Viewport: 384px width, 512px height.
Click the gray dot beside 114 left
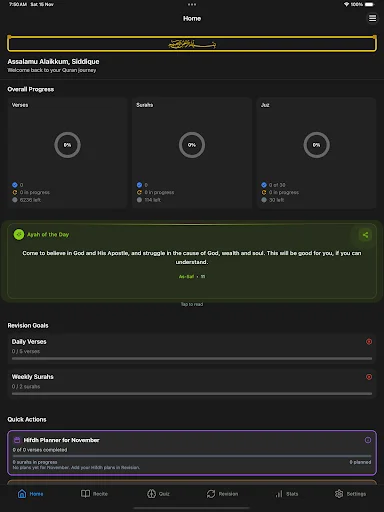pyautogui.click(x=139, y=200)
